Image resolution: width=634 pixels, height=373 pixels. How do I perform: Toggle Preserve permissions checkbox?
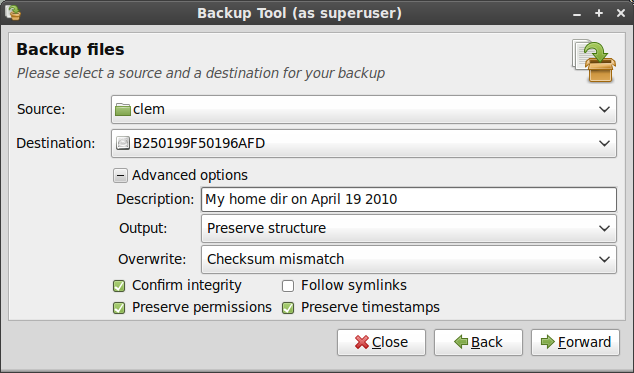119,308
